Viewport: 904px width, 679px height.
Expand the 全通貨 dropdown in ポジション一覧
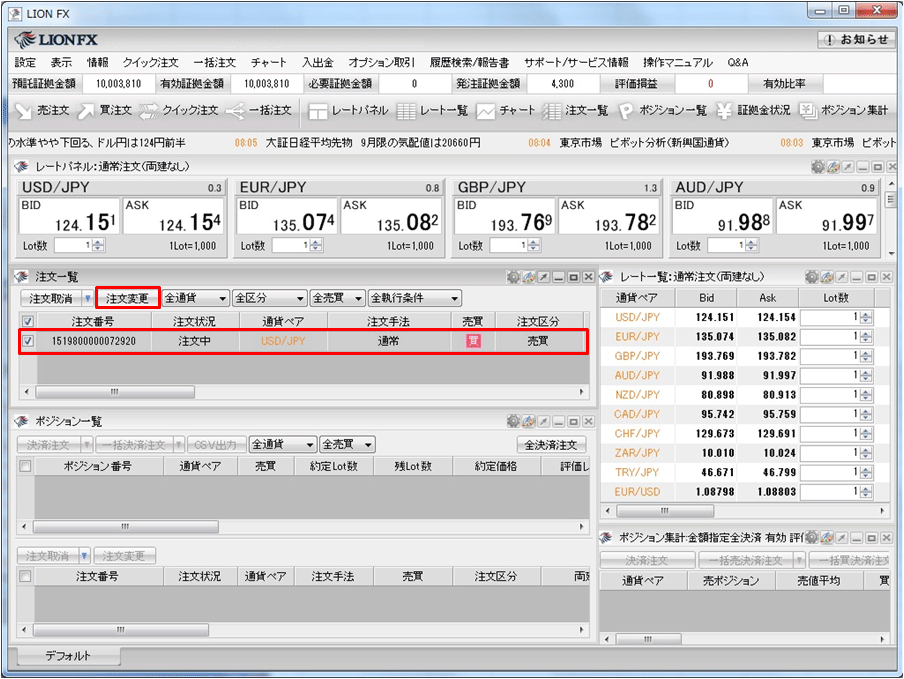282,444
